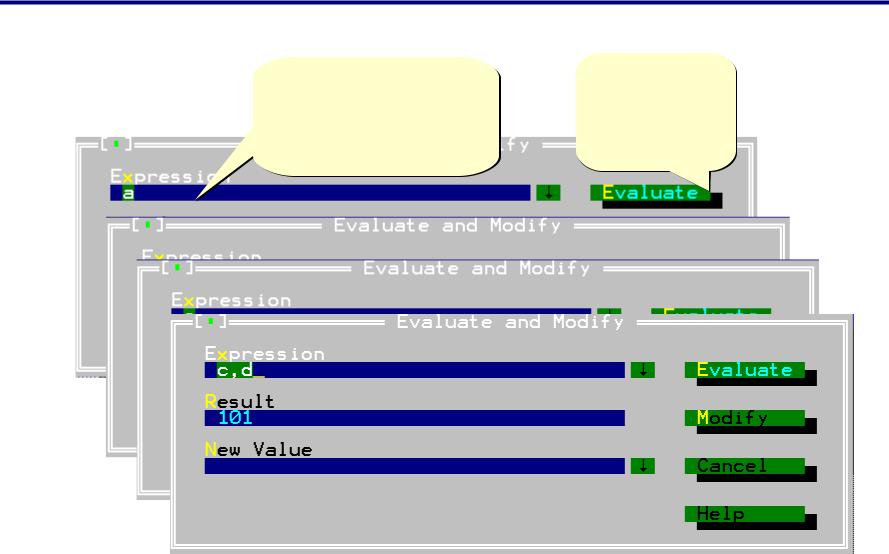Click the Expression field containing 'c,d'
Image resolution: width=889 pixels, height=554 pixels.
(x=414, y=370)
